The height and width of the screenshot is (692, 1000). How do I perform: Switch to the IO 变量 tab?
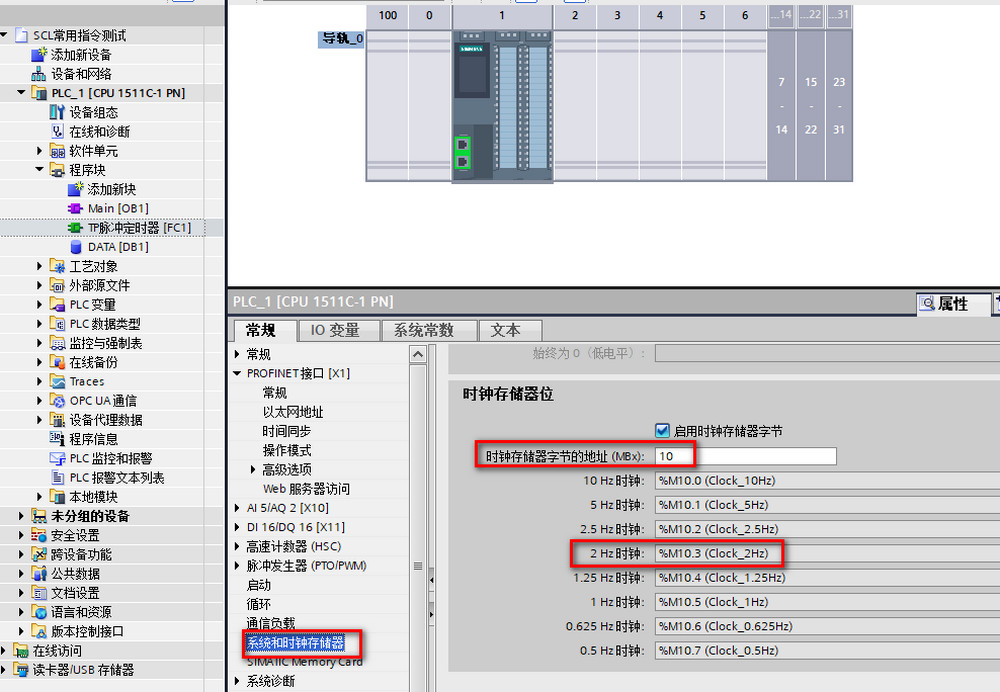337,330
